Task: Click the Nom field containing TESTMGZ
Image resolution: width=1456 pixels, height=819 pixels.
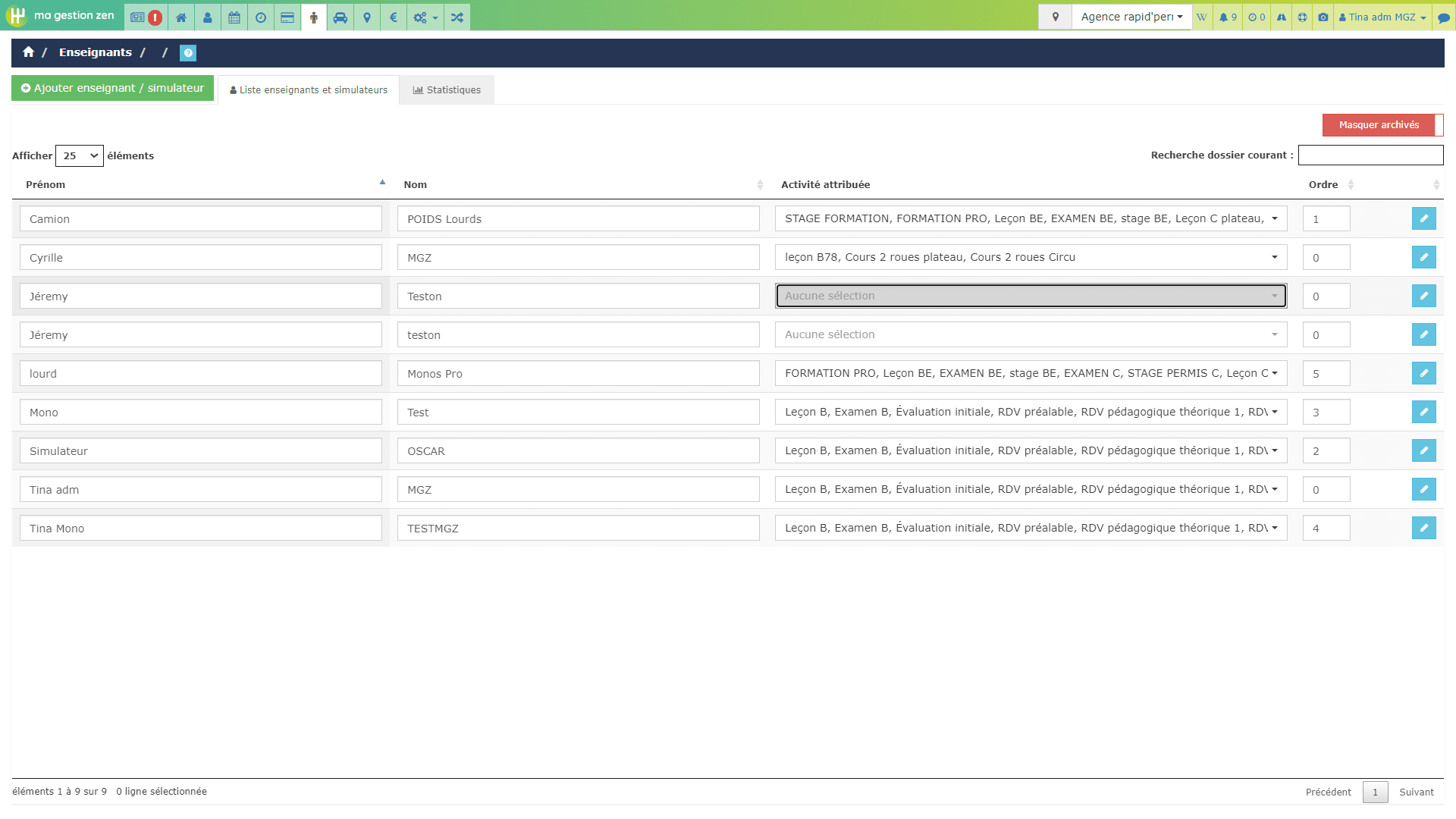Action: point(579,528)
